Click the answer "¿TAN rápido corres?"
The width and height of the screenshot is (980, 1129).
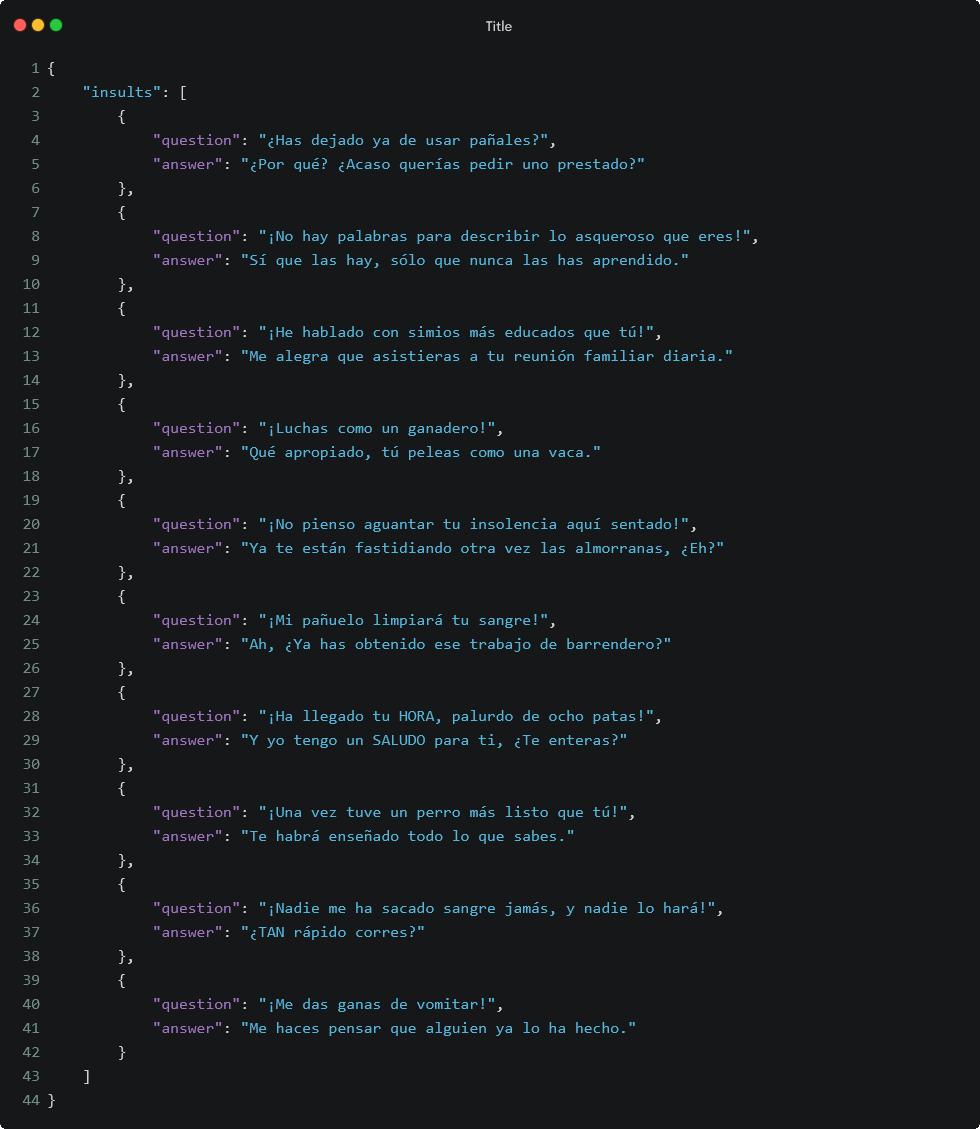(332, 932)
